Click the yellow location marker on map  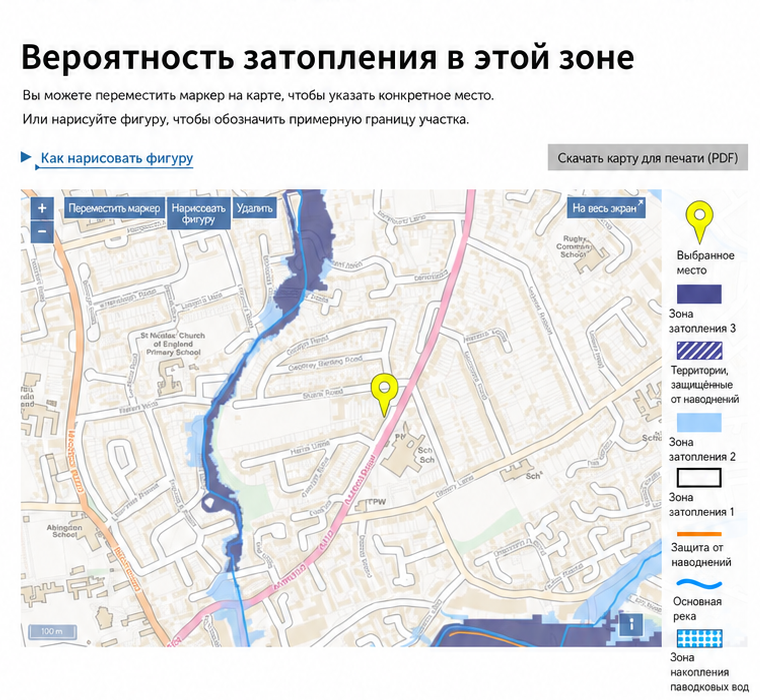[384, 395]
